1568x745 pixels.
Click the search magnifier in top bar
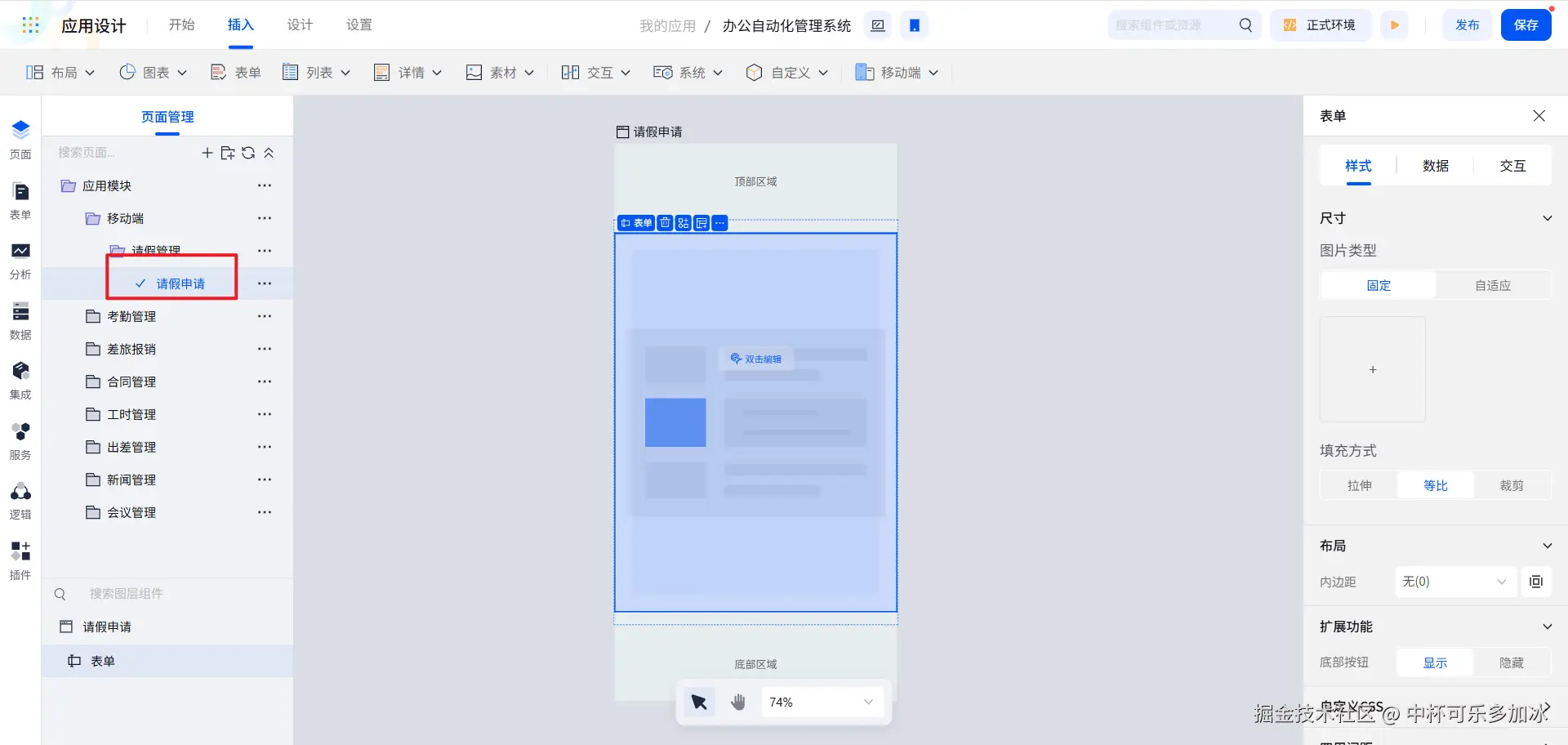pos(1245,25)
